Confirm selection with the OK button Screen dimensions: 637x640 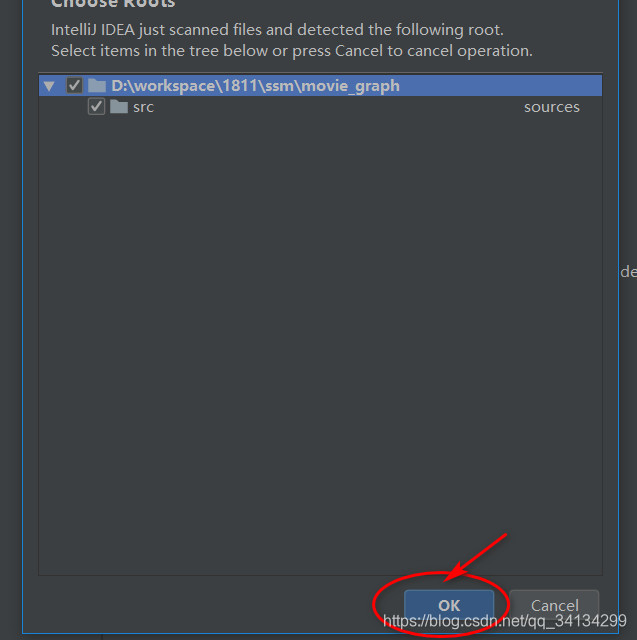pos(449,606)
